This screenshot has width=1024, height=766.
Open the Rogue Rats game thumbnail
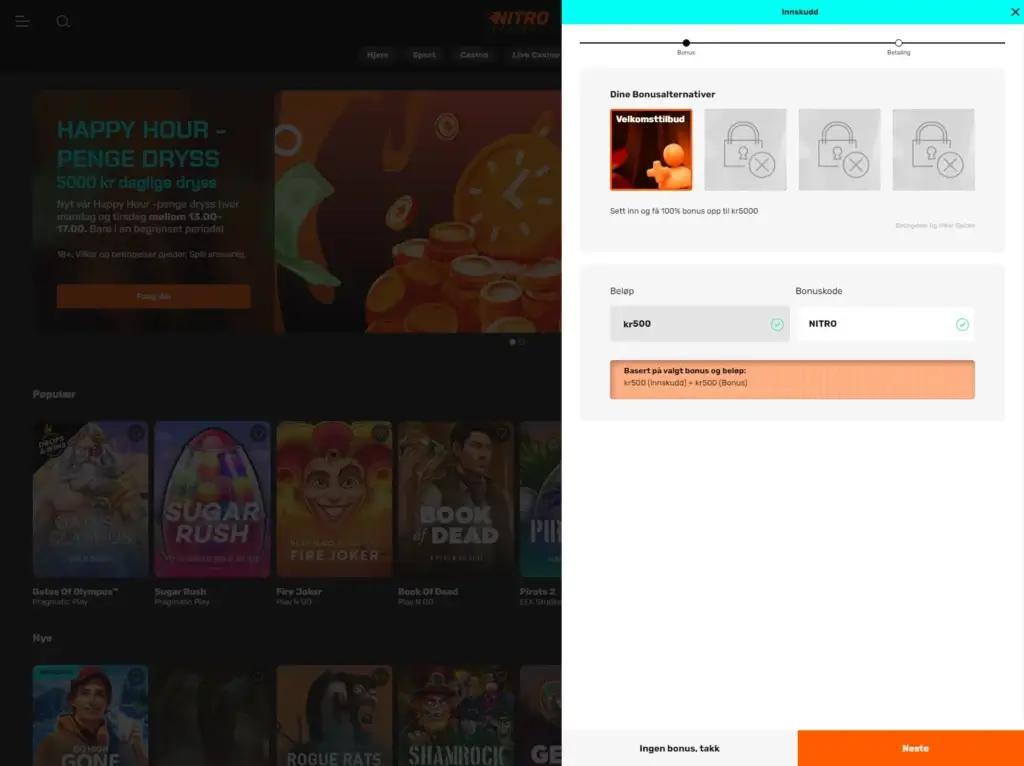(x=334, y=716)
